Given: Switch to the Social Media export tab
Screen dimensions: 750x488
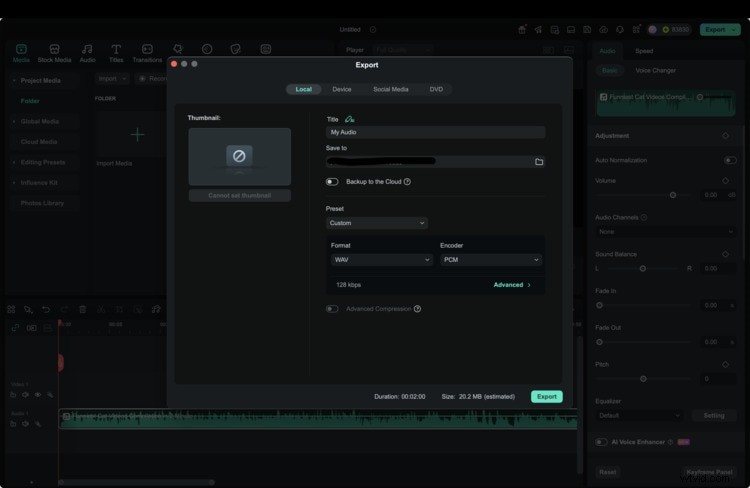Looking at the screenshot, I should click(391, 89).
